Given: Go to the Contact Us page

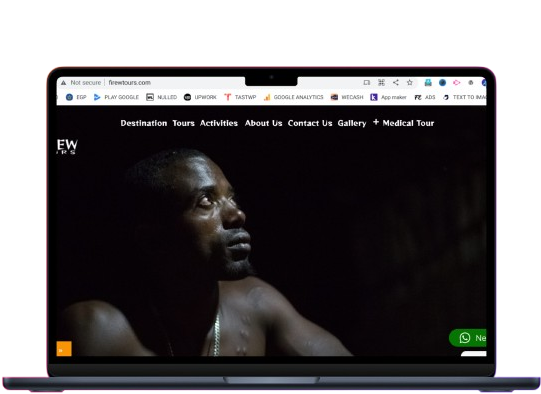Looking at the screenshot, I should click(310, 123).
